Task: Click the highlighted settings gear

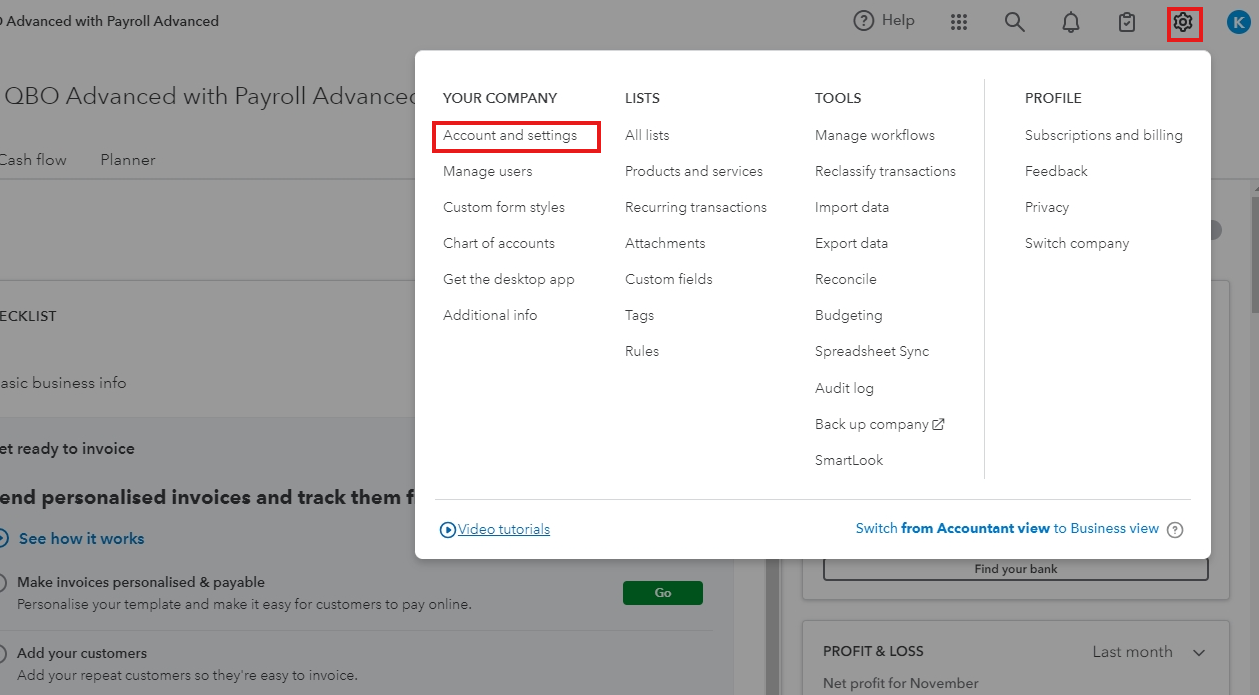Action: coord(1183,21)
